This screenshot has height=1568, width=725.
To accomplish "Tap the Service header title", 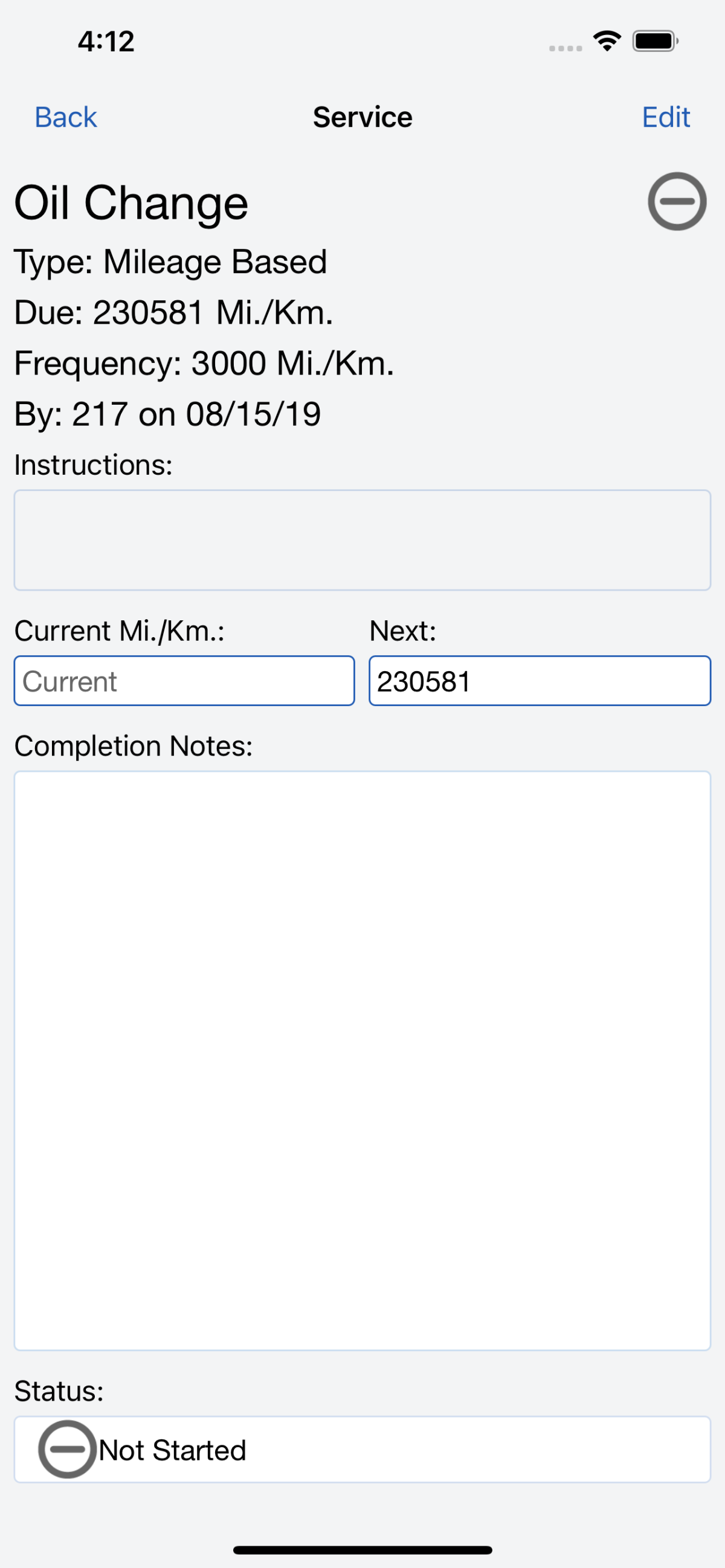I will click(x=363, y=117).
